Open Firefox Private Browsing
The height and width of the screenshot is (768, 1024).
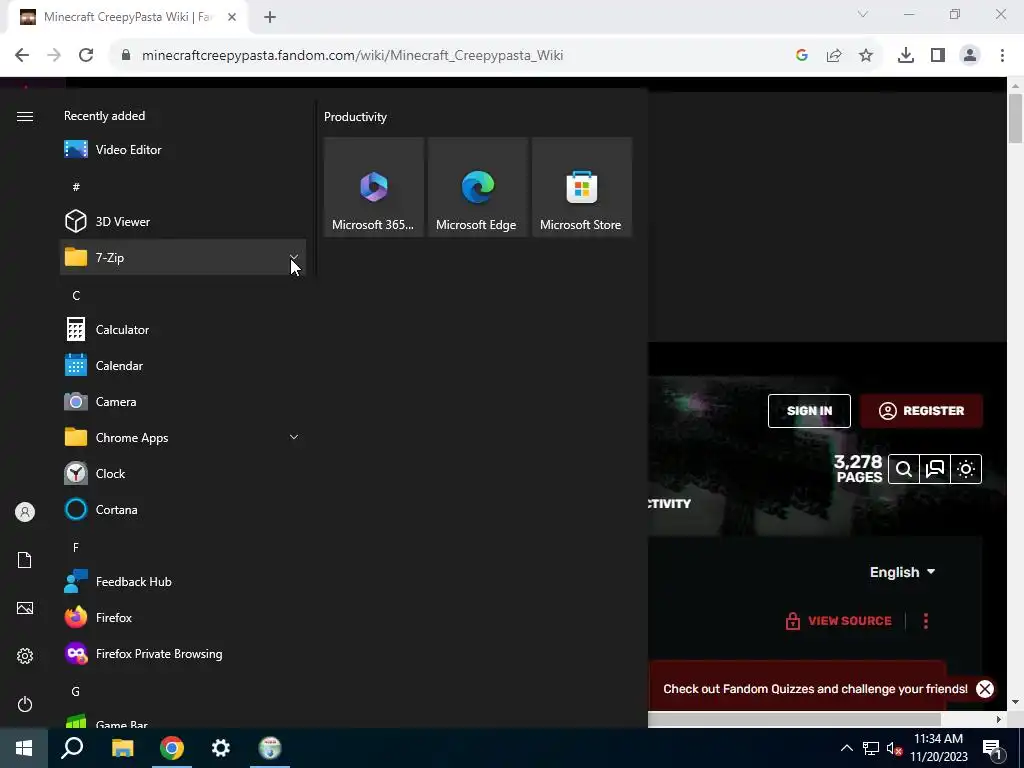coord(183,654)
